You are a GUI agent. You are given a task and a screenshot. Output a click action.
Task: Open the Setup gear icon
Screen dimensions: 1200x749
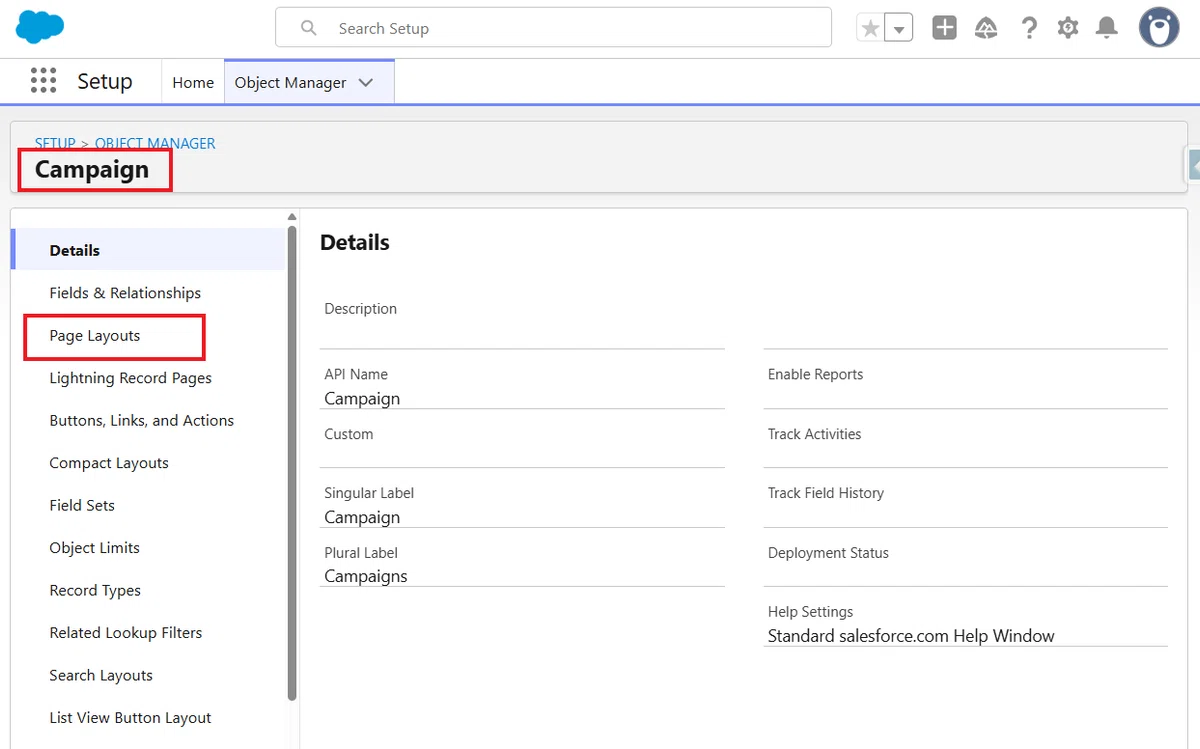[1068, 28]
